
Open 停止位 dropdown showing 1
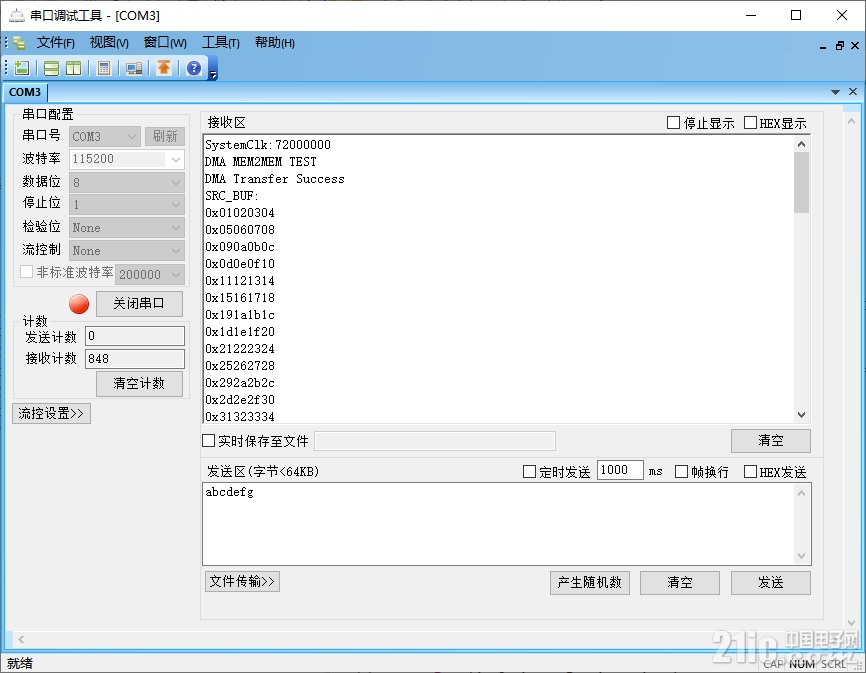tap(126, 205)
